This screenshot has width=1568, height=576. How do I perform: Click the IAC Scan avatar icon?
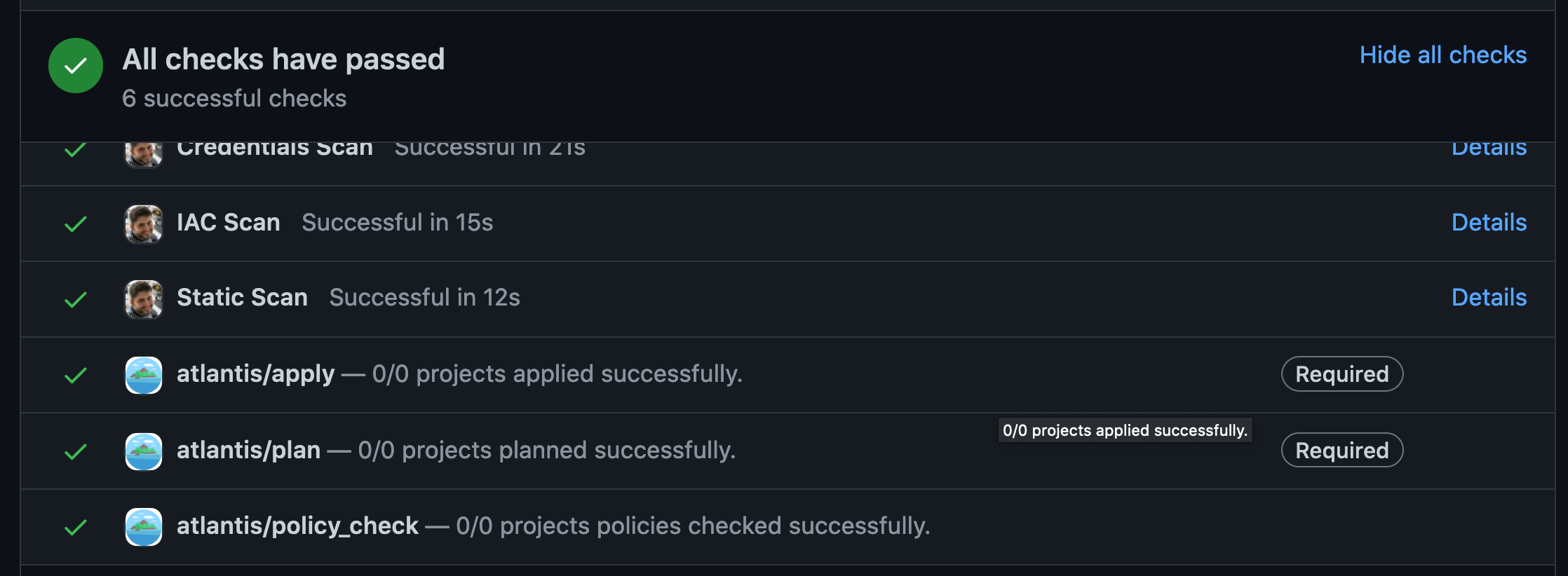click(143, 223)
